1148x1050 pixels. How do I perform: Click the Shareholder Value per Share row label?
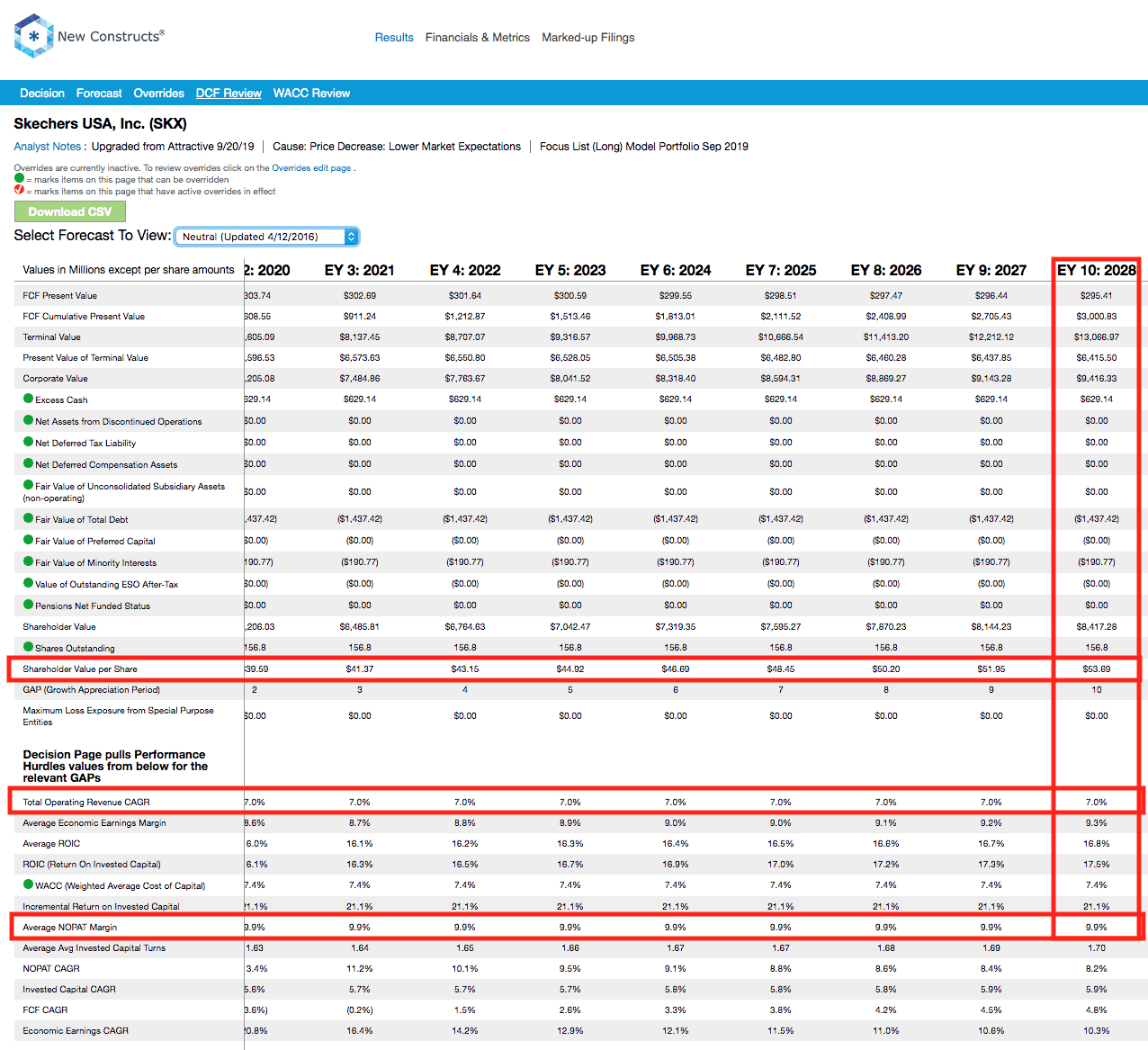click(x=80, y=669)
